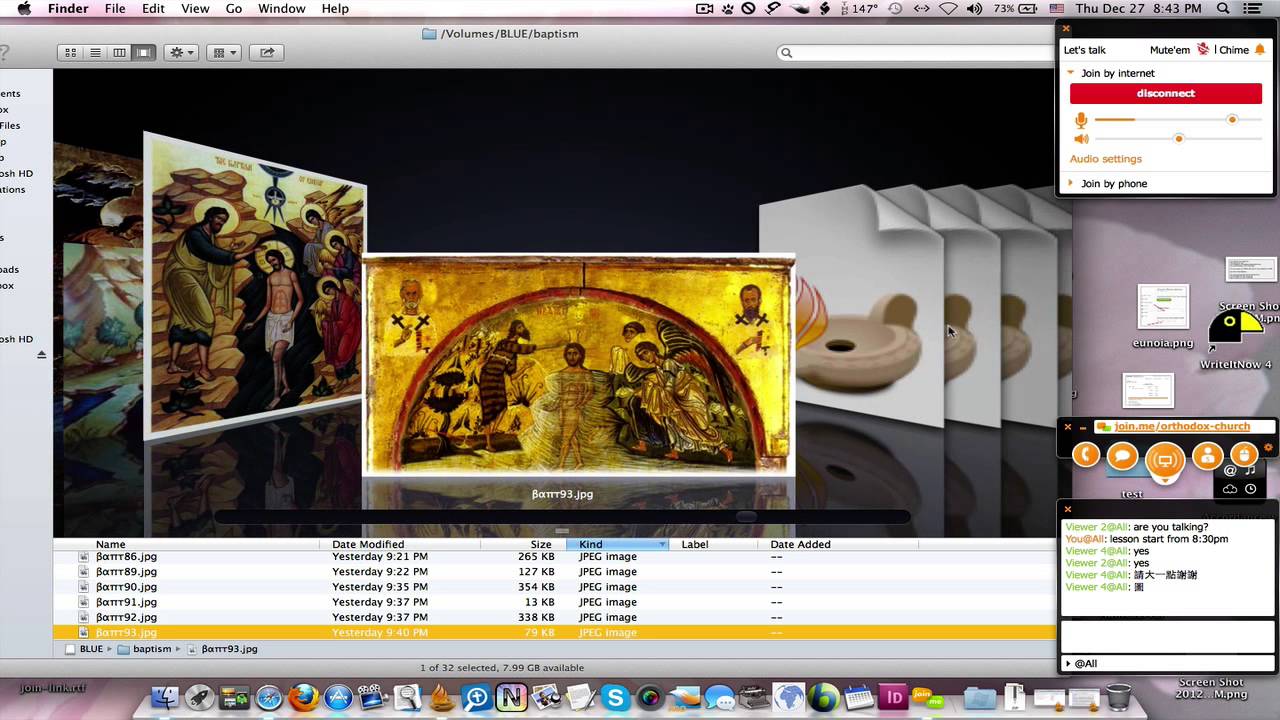Open InDesign from the Dock
Viewport: 1280px width, 720px height.
[x=891, y=698]
